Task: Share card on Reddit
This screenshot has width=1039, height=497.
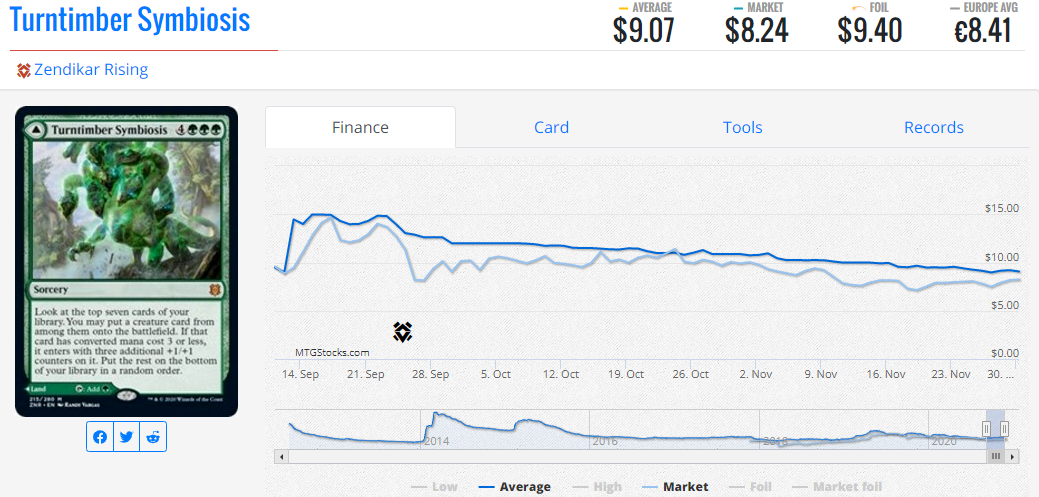Action: [x=152, y=437]
